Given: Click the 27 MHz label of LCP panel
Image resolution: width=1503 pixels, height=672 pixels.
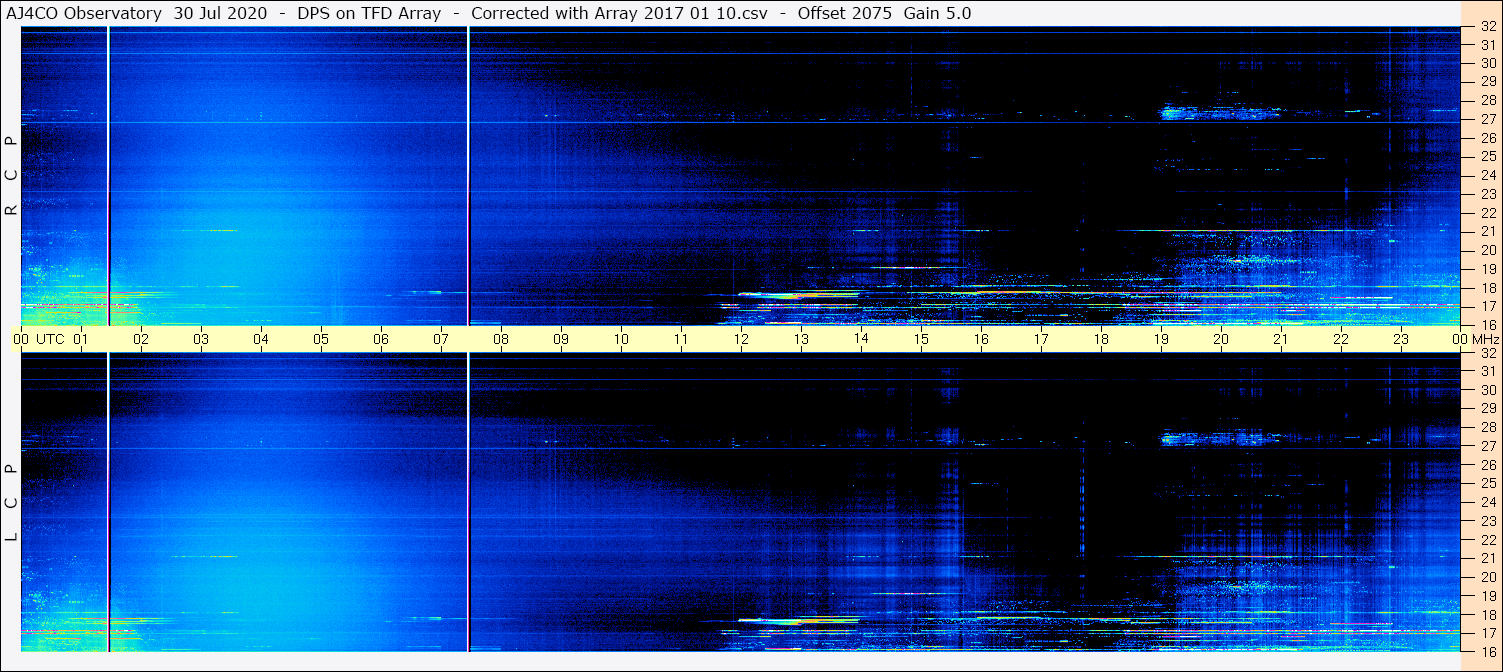Looking at the screenshot, I should 1488,446.
